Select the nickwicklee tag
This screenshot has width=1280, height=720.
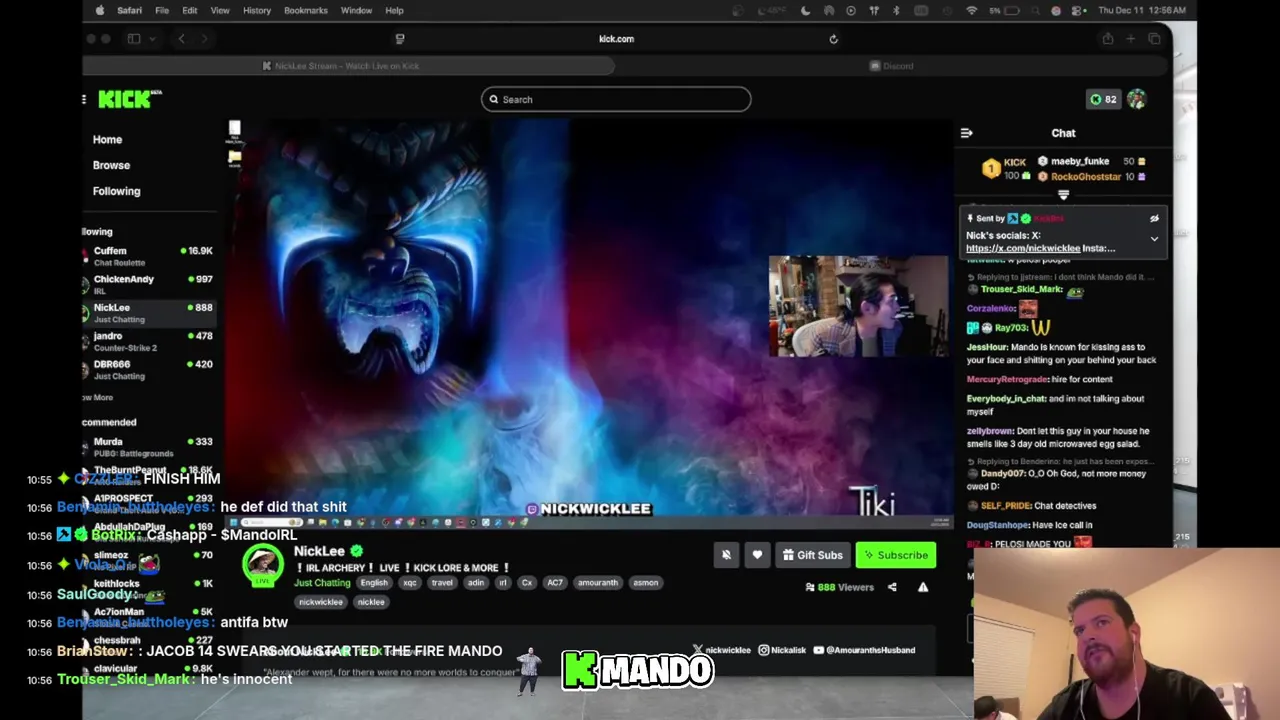click(x=321, y=602)
